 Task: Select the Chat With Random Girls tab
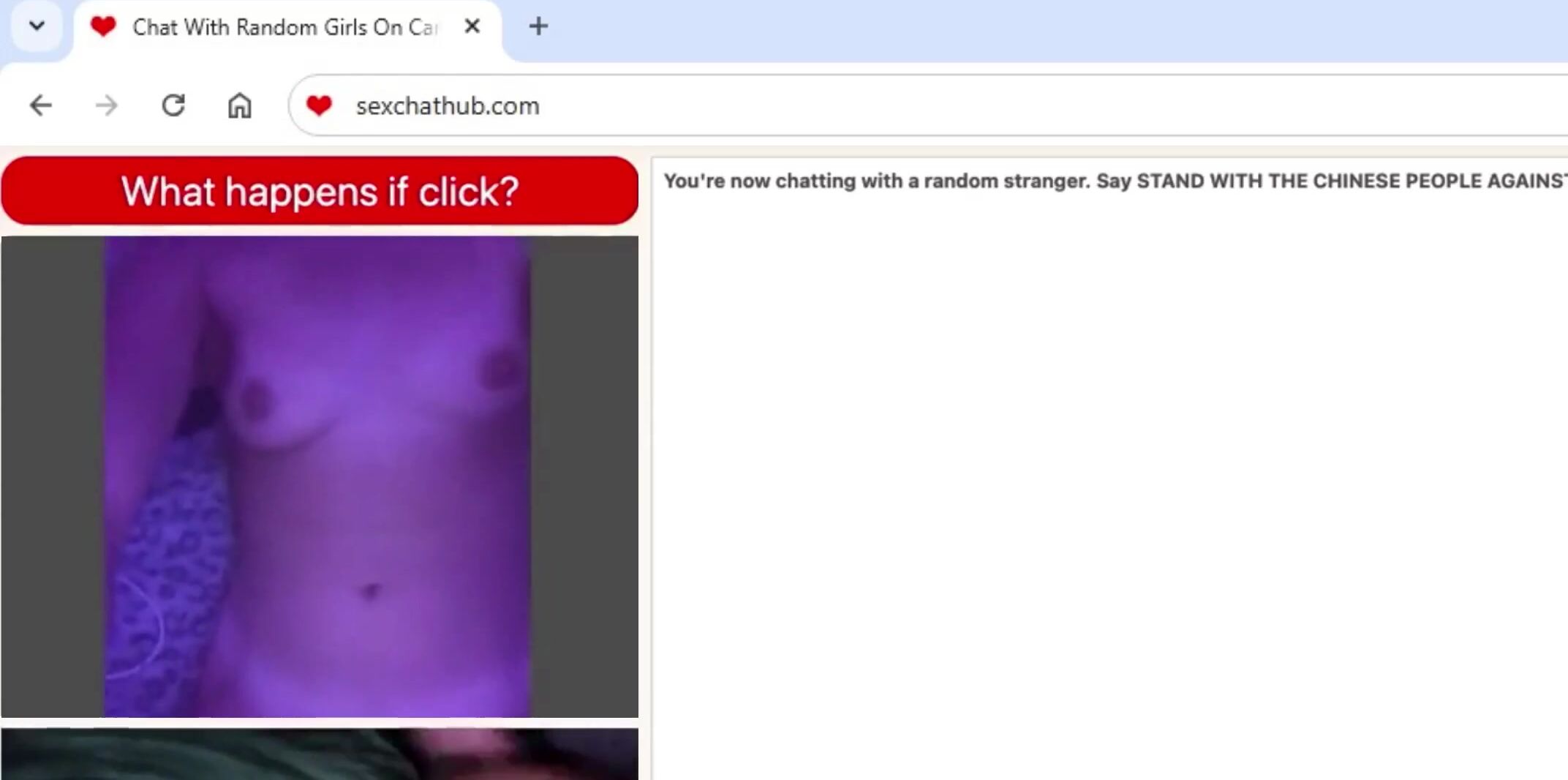[x=284, y=27]
